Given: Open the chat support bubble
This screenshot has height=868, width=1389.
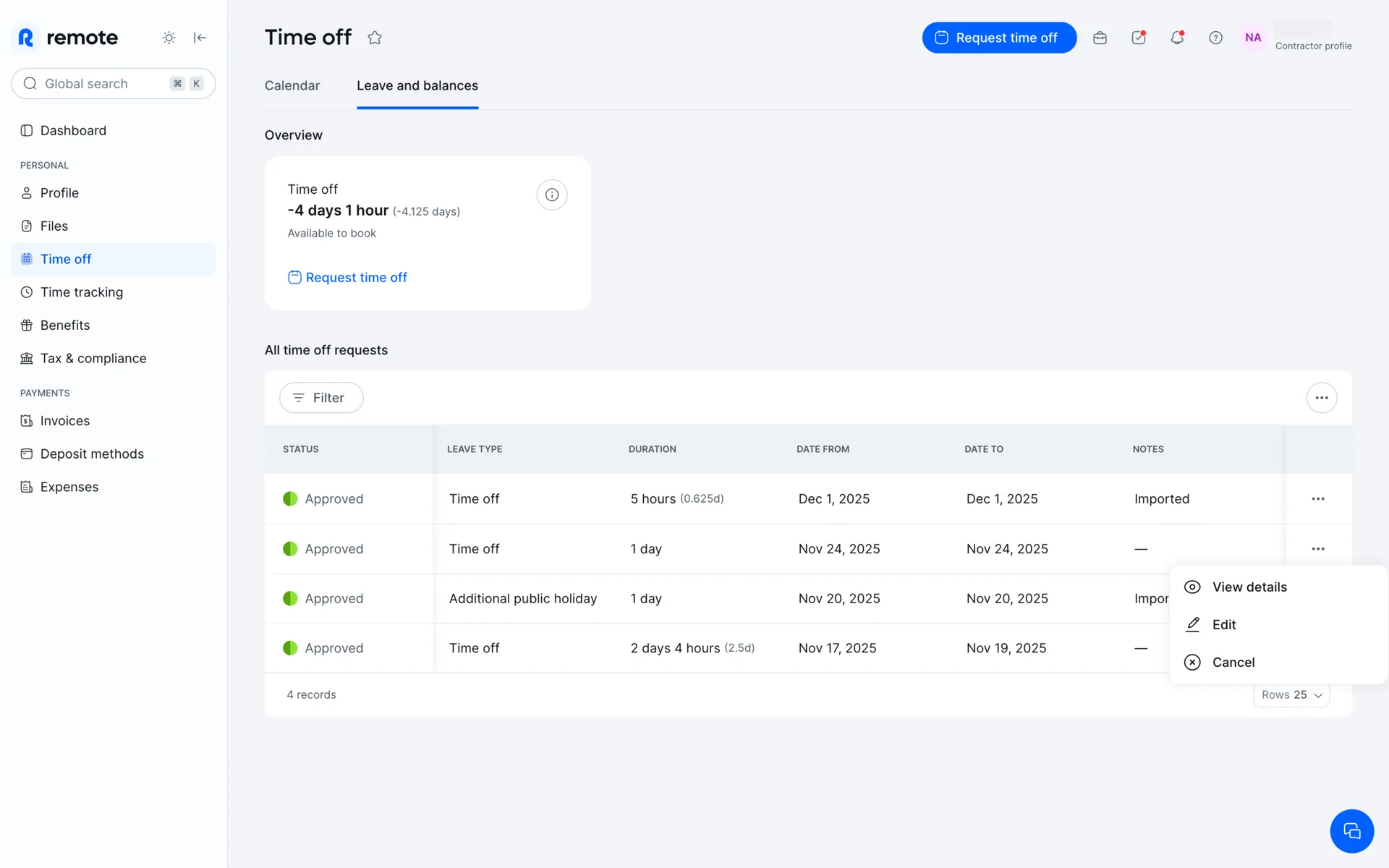Looking at the screenshot, I should tap(1351, 830).
